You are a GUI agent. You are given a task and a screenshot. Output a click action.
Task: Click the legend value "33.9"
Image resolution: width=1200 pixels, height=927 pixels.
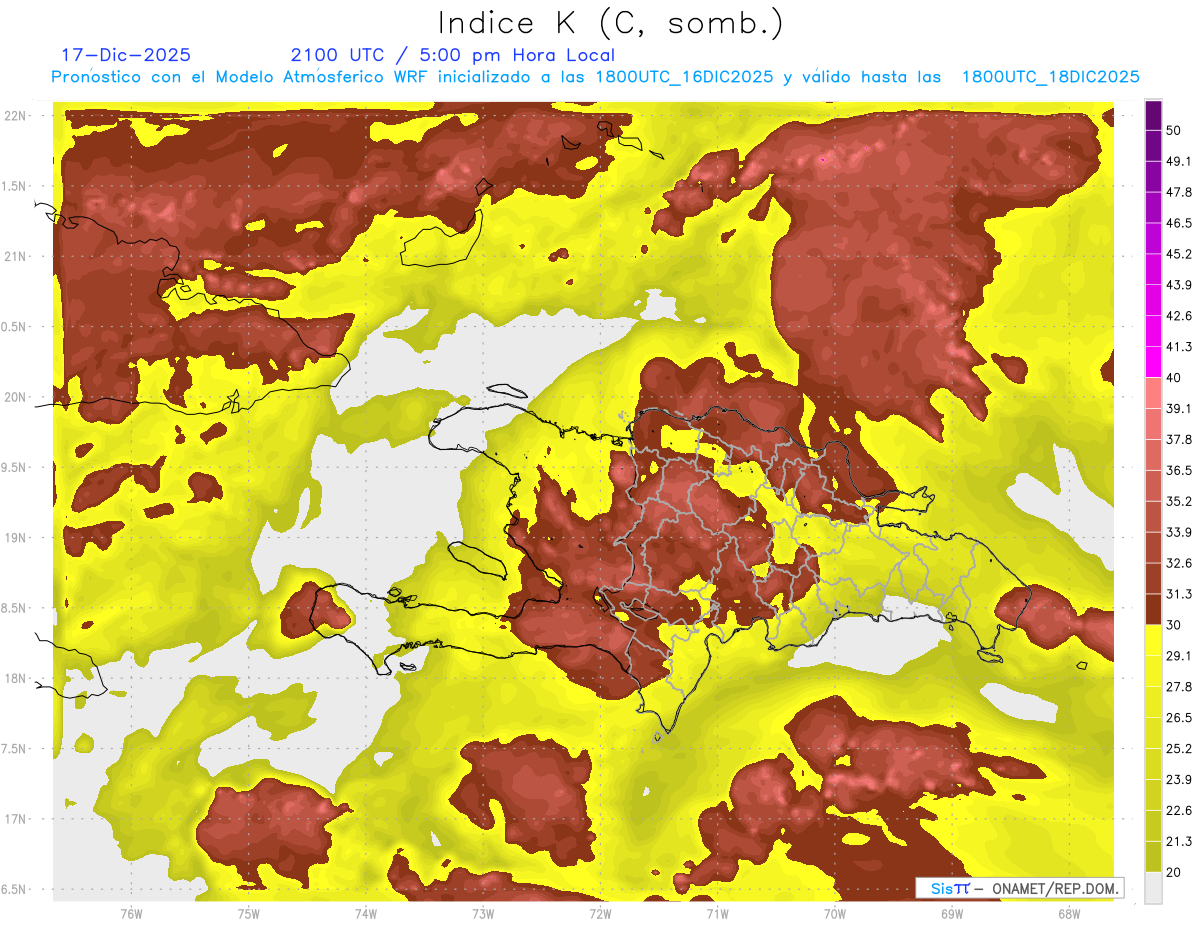1179,532
